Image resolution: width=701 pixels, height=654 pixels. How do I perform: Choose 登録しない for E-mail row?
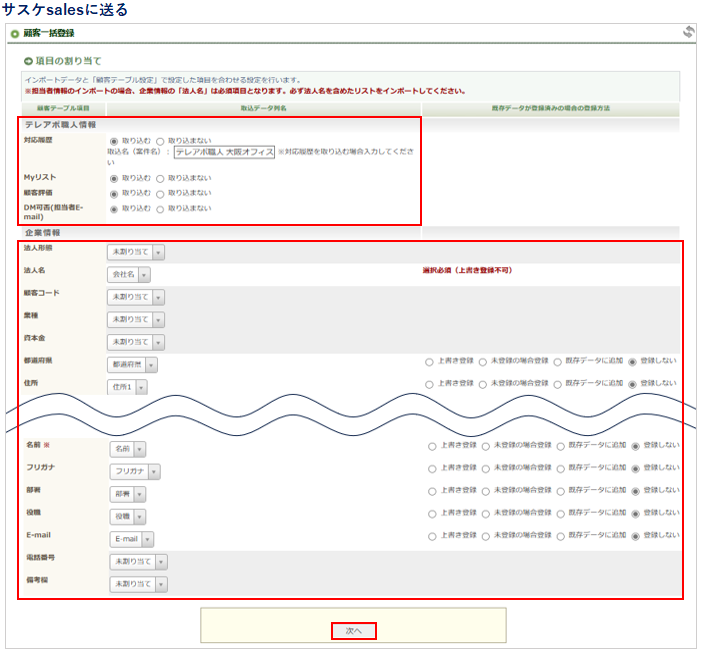point(635,536)
